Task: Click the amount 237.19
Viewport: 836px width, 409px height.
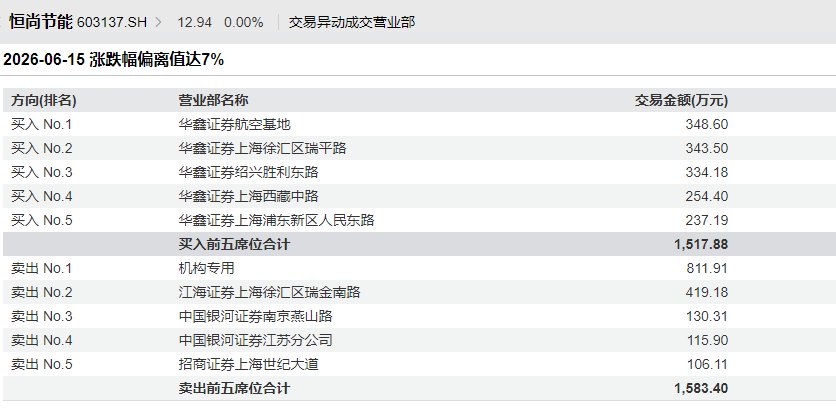Action: 706,220
